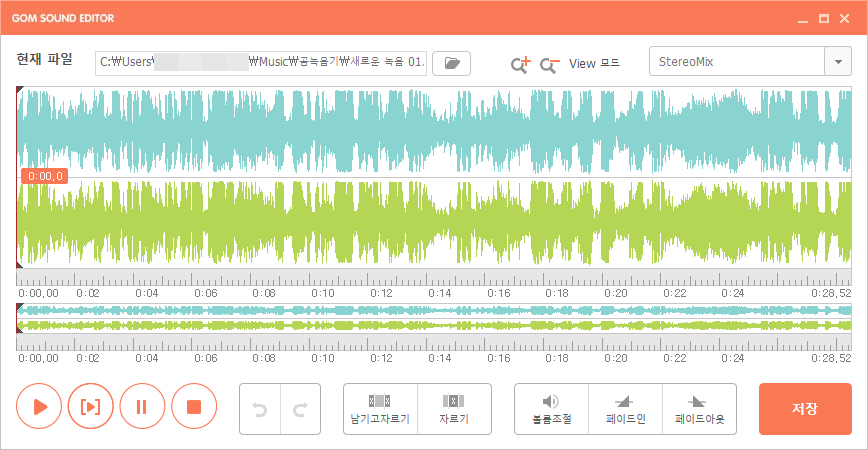The height and width of the screenshot is (450, 868).
Task: Click the 자르기 (cut) button
Action: tap(454, 409)
